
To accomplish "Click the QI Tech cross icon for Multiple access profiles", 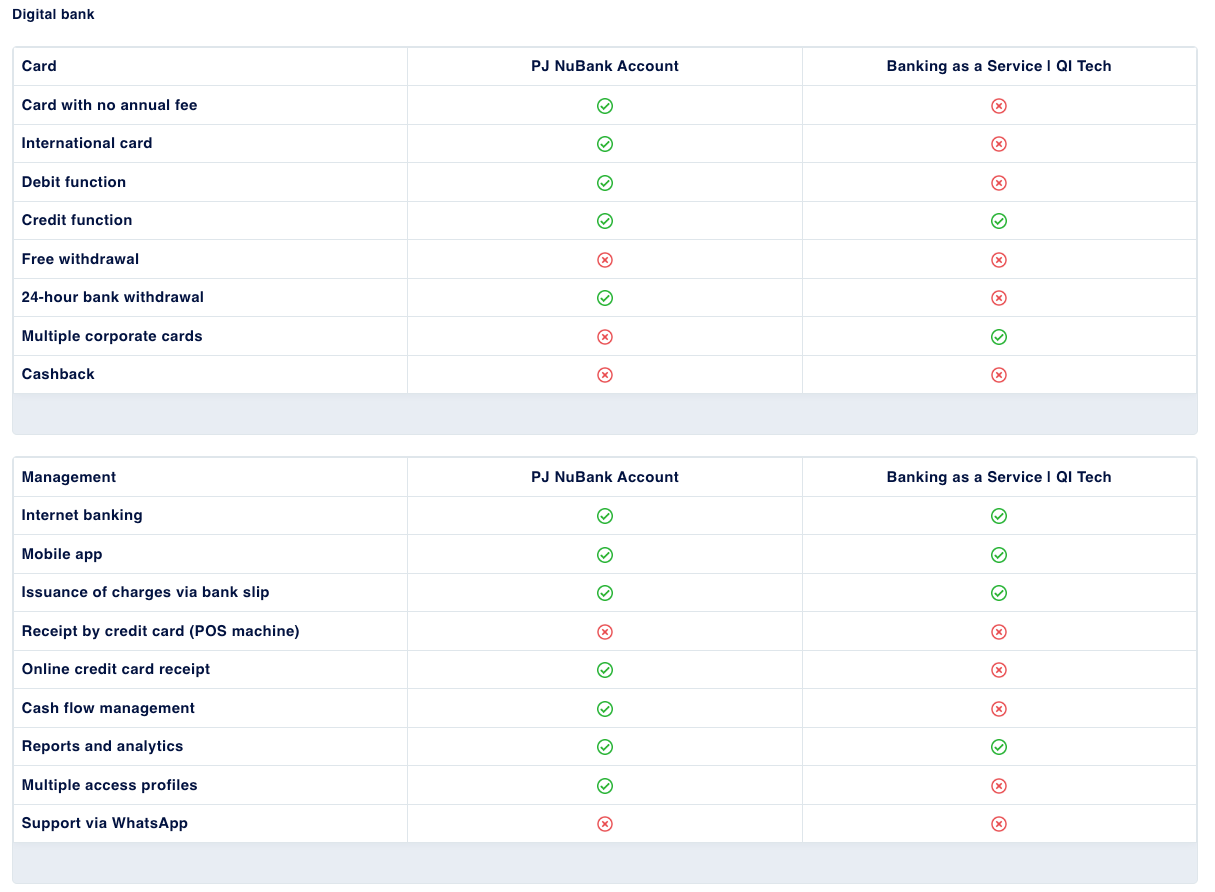I will pyautogui.click(x=999, y=786).
